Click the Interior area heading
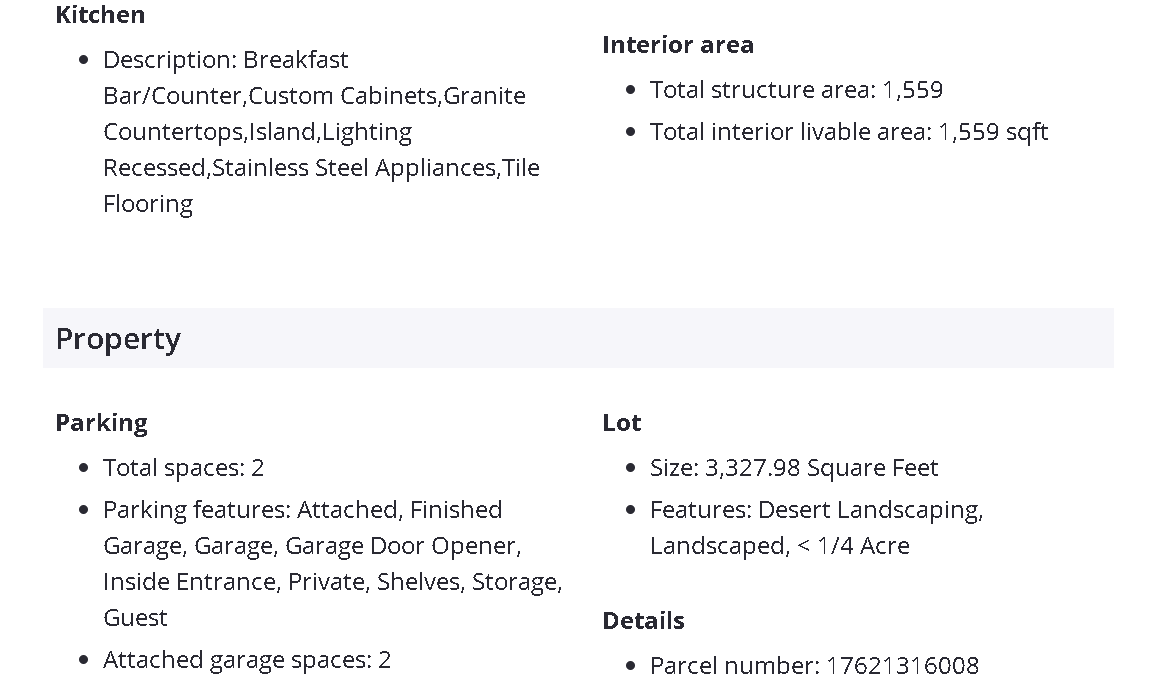 (677, 45)
